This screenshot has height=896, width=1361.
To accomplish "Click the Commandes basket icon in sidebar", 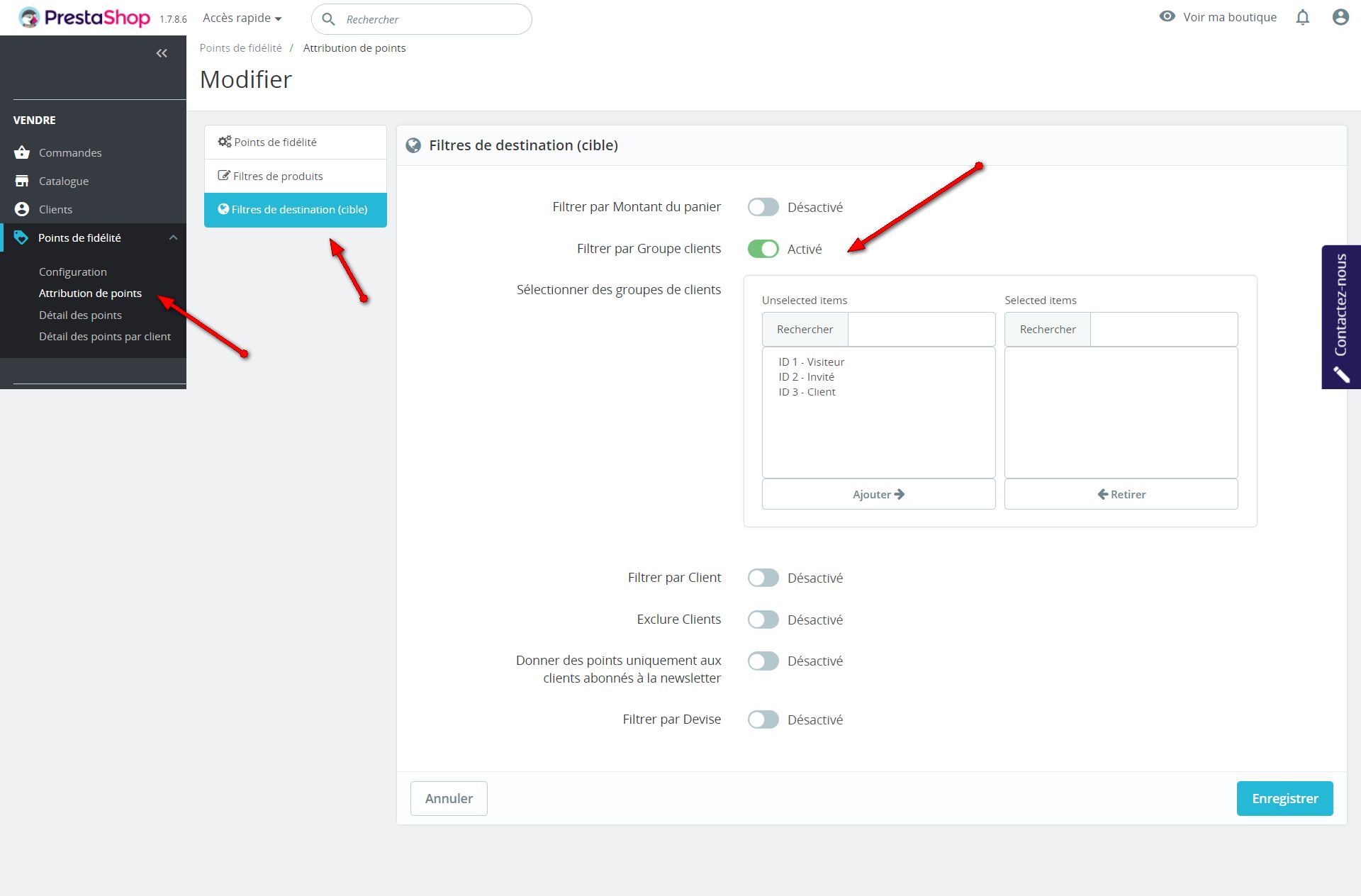I will pos(22,152).
